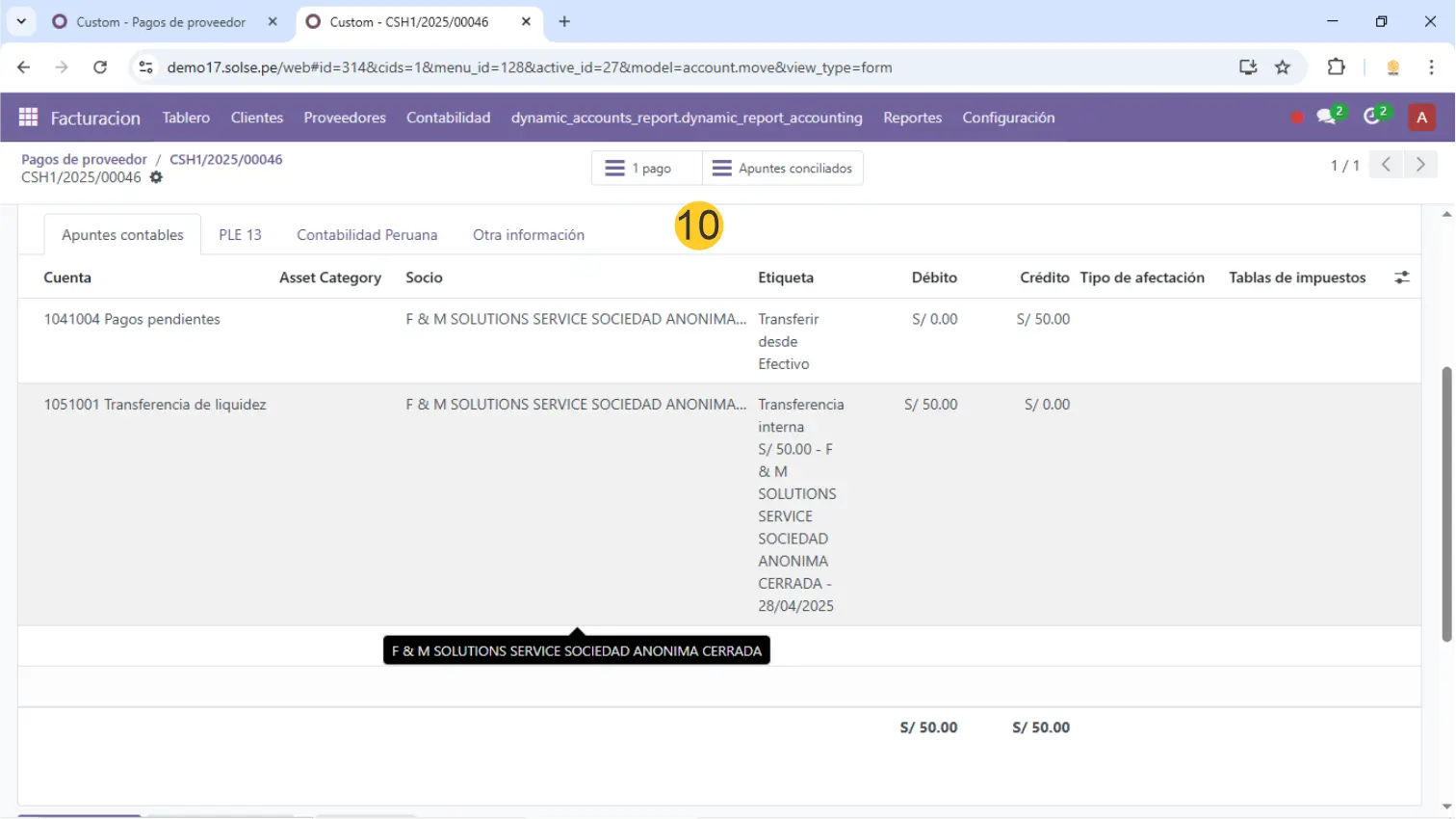Click the scrollbar down arrow
This screenshot has height=819, width=1456.
point(1446,807)
